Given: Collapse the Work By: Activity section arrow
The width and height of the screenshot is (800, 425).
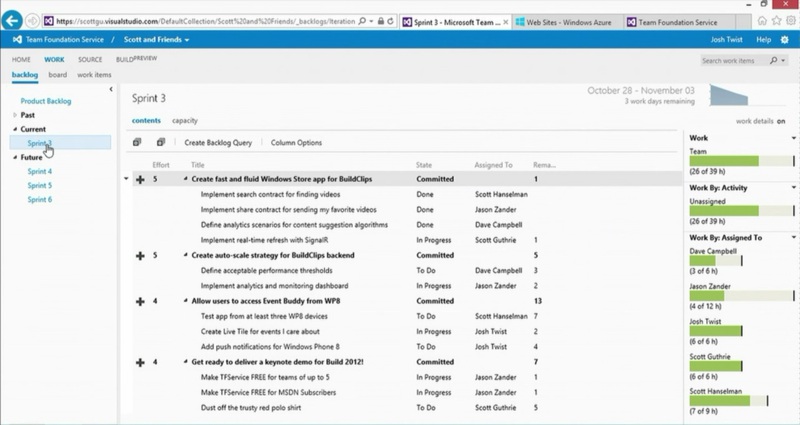Looking at the screenshot, I should [x=793, y=188].
